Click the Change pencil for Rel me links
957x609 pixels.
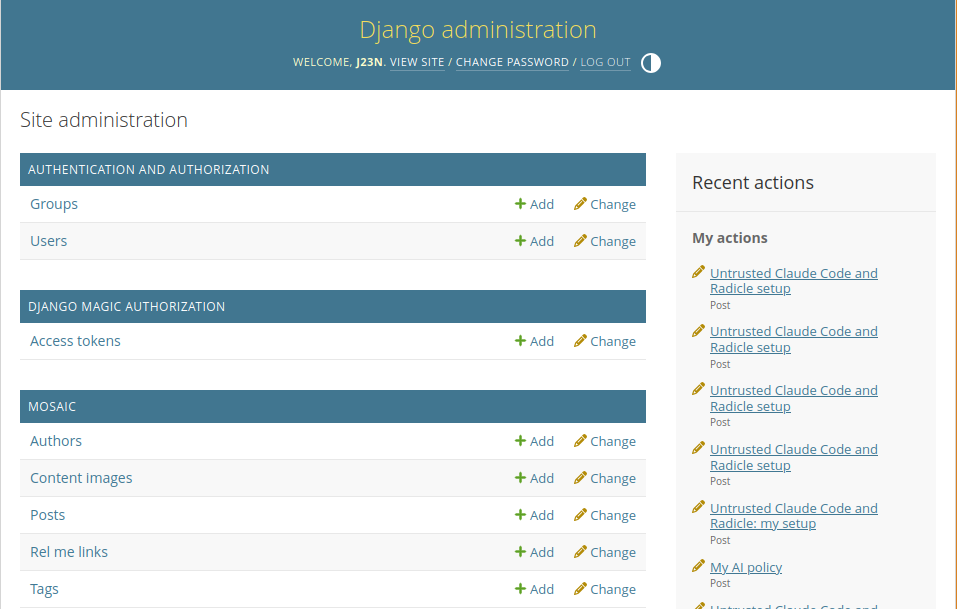(580, 552)
